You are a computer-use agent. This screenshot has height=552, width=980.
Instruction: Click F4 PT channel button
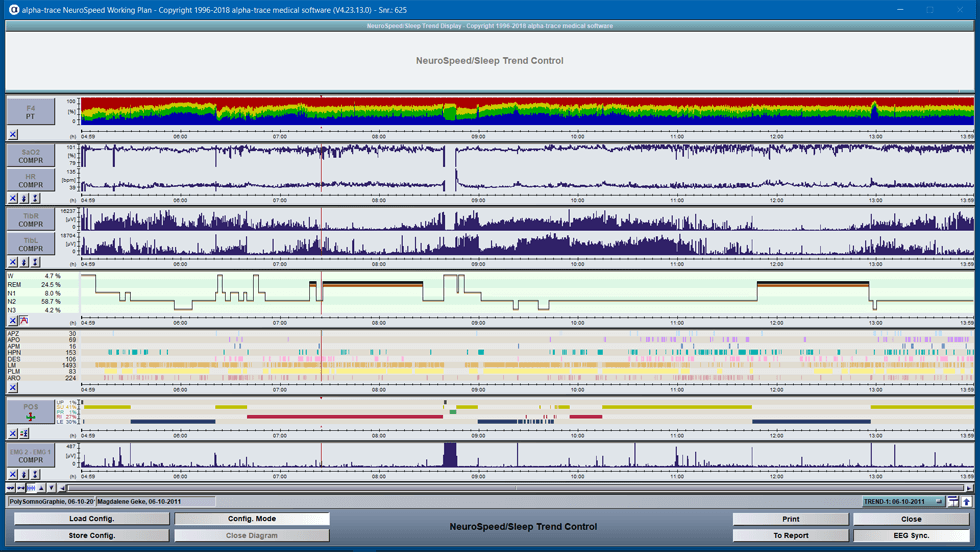(31, 113)
